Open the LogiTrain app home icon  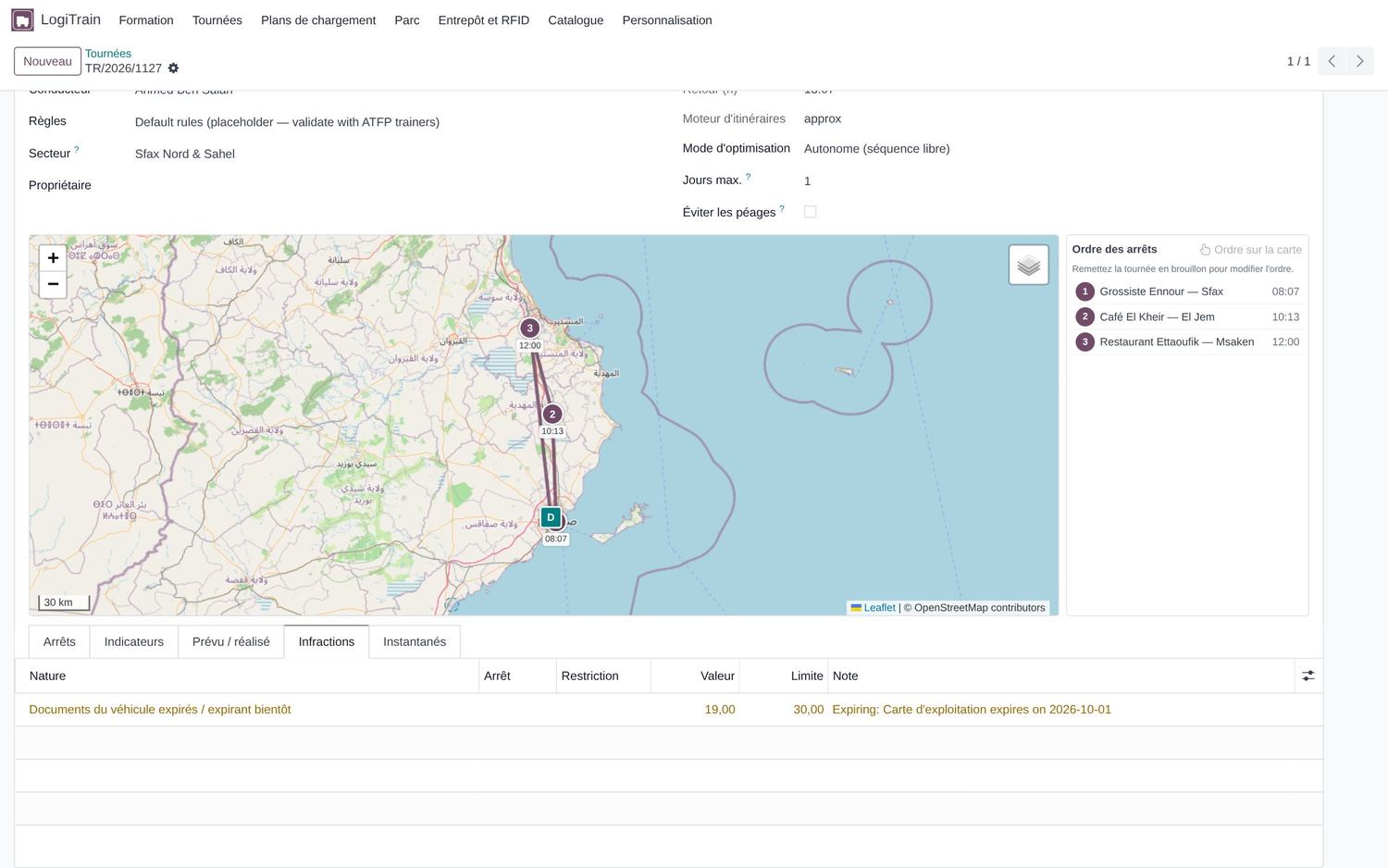(x=22, y=19)
